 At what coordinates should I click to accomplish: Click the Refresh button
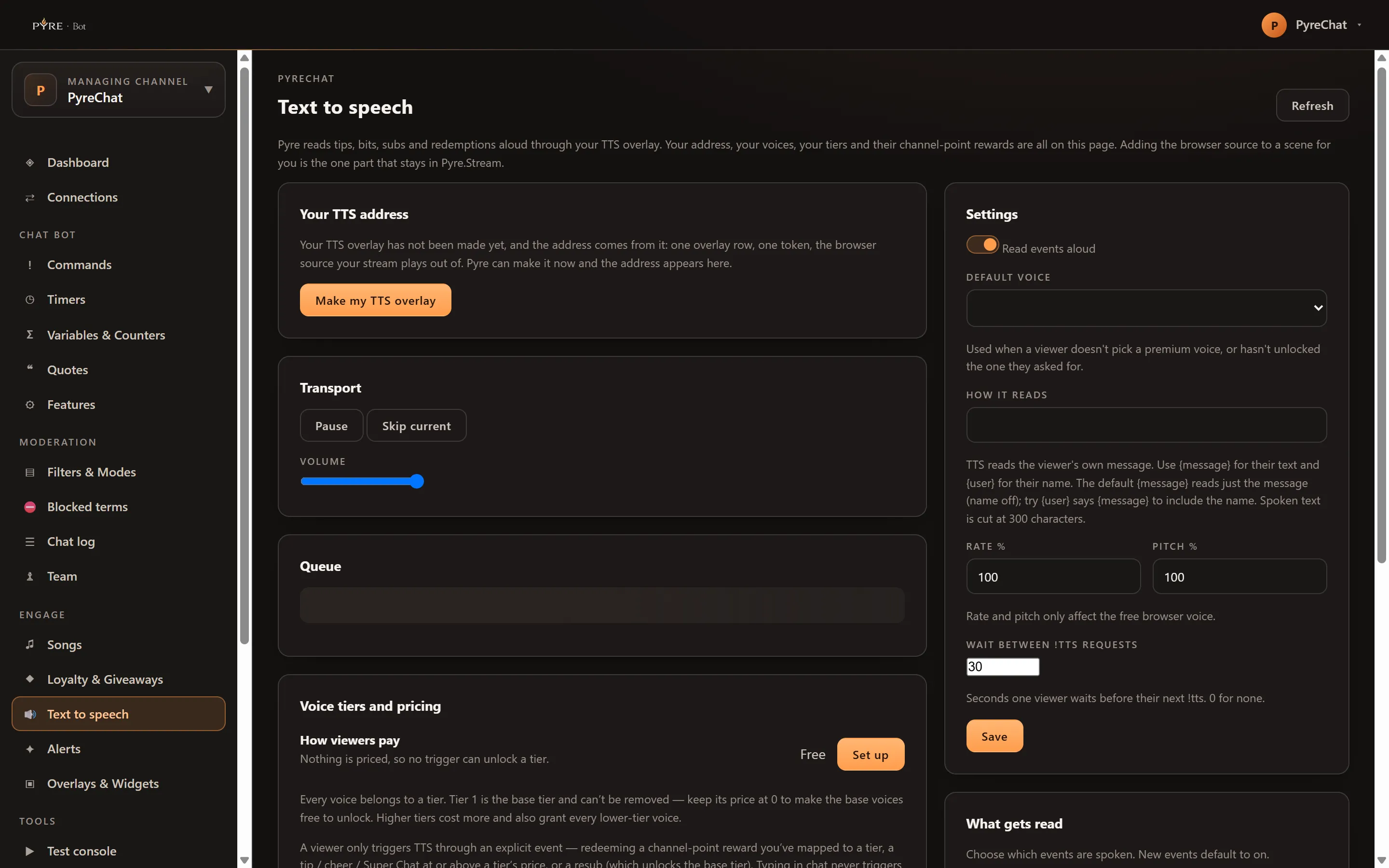click(1312, 106)
